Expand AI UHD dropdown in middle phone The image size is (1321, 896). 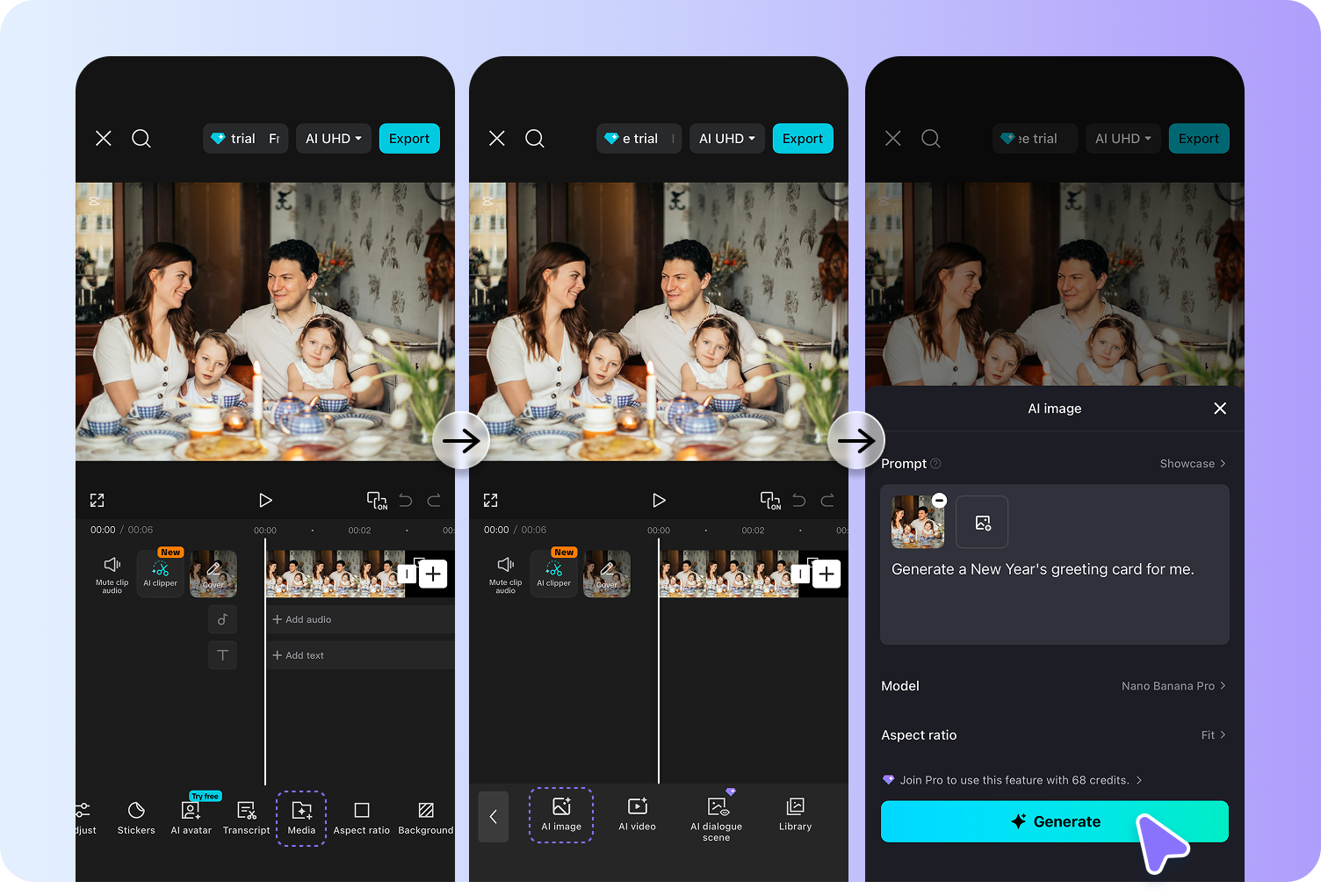[727, 139]
